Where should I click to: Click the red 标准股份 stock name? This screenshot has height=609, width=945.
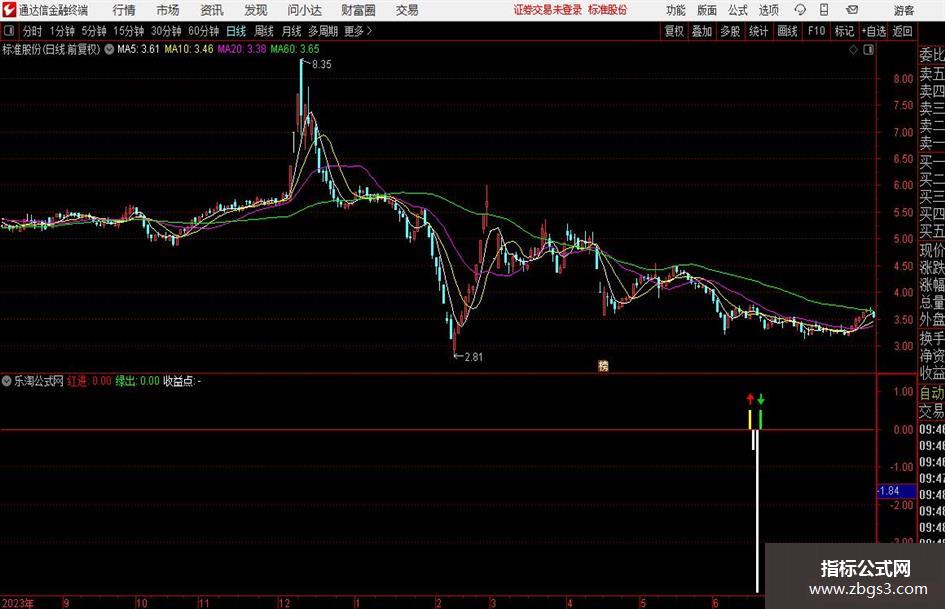[608, 10]
